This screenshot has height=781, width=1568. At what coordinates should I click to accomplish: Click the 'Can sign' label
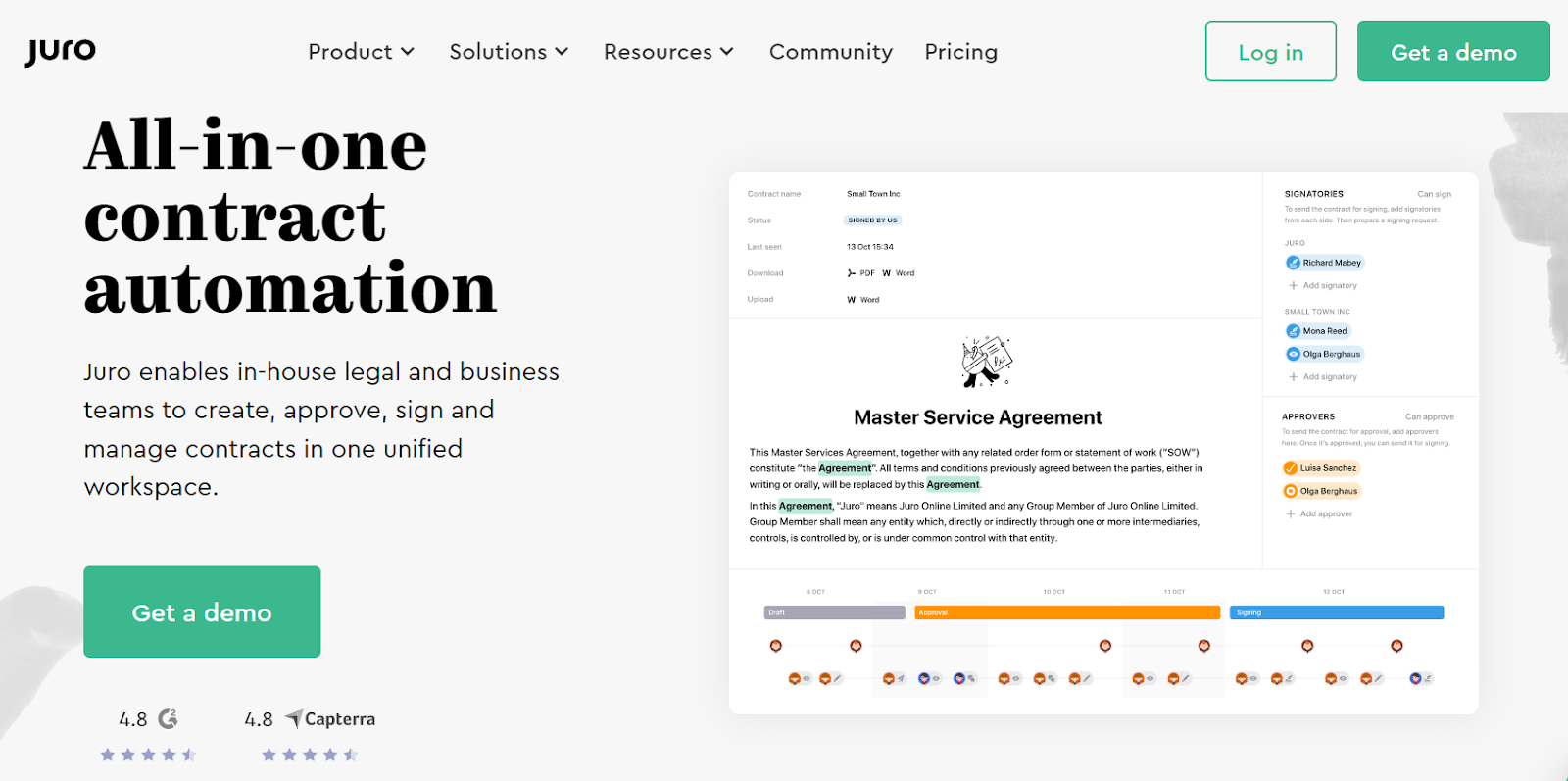click(x=1435, y=194)
